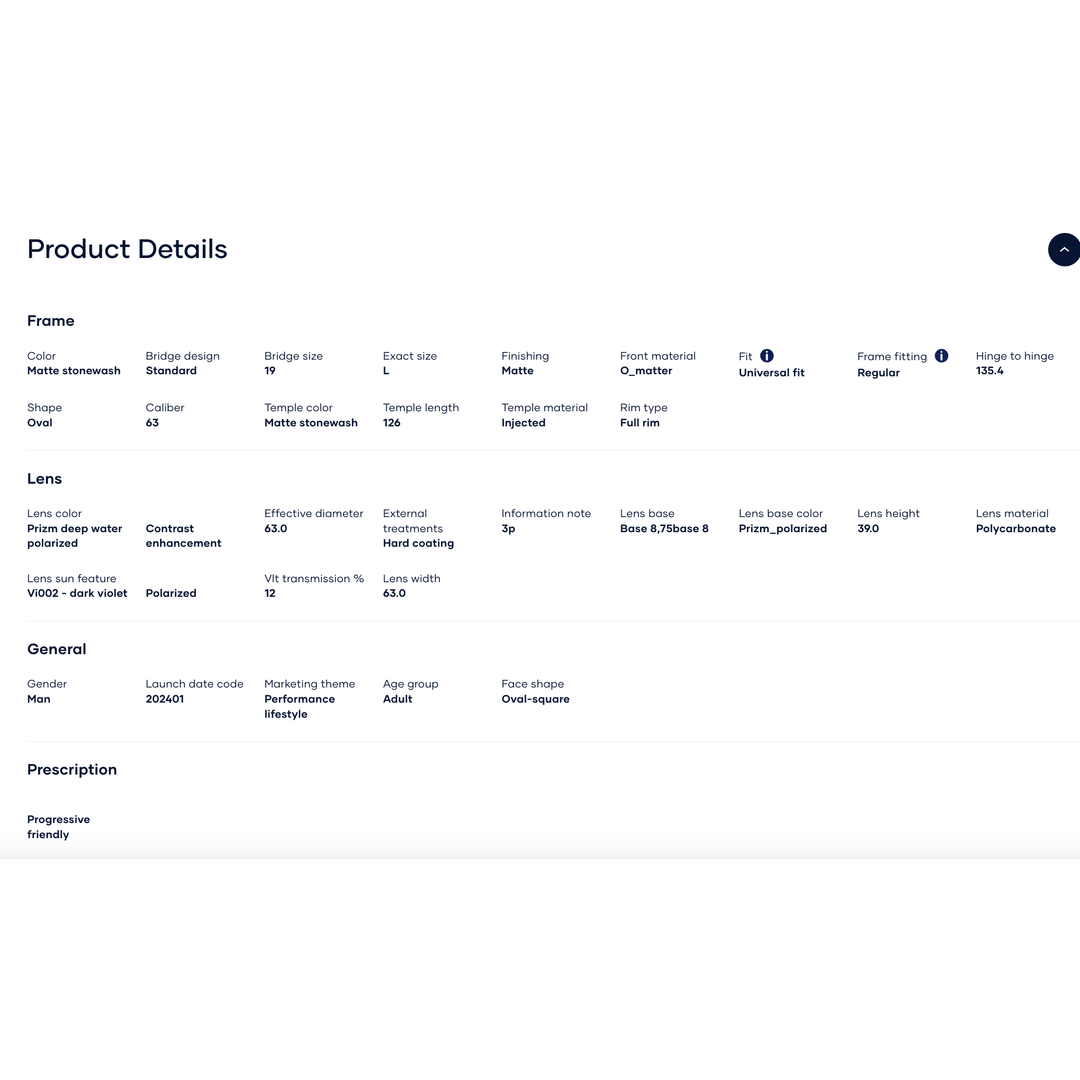Click the Regular frame fitting value

(x=878, y=373)
